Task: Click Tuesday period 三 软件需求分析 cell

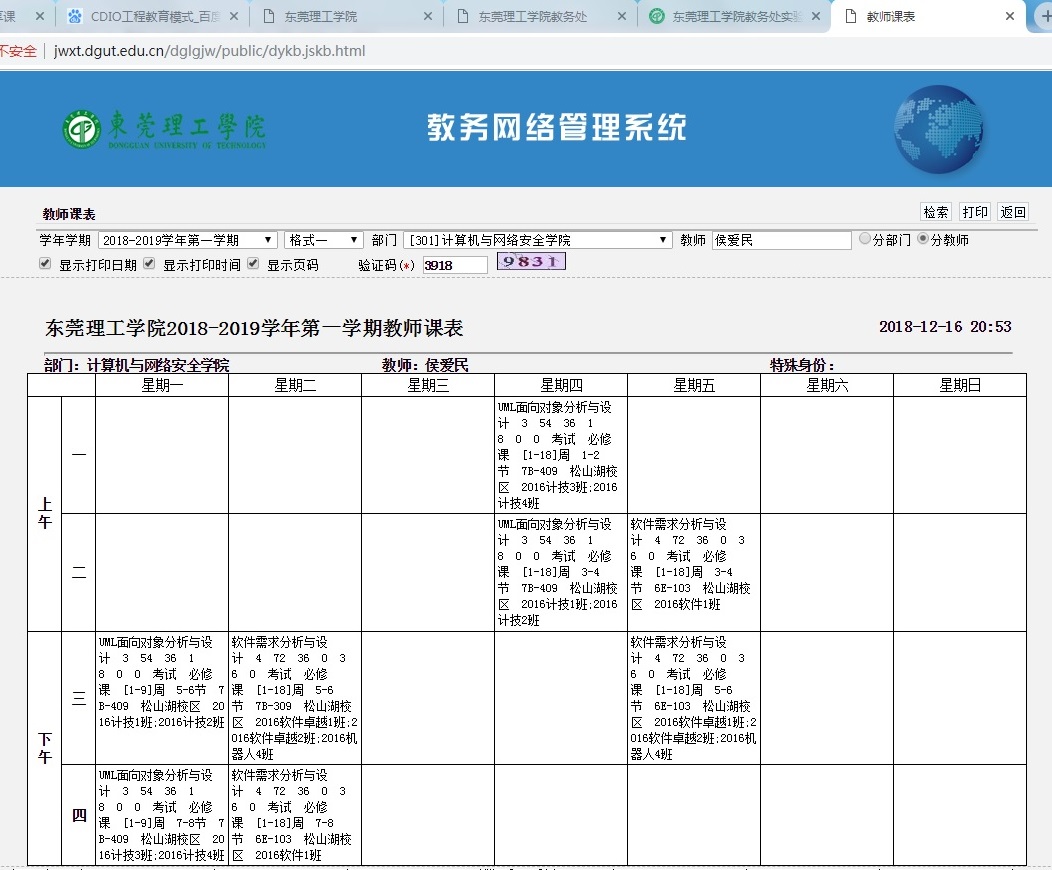Action: tap(295, 698)
